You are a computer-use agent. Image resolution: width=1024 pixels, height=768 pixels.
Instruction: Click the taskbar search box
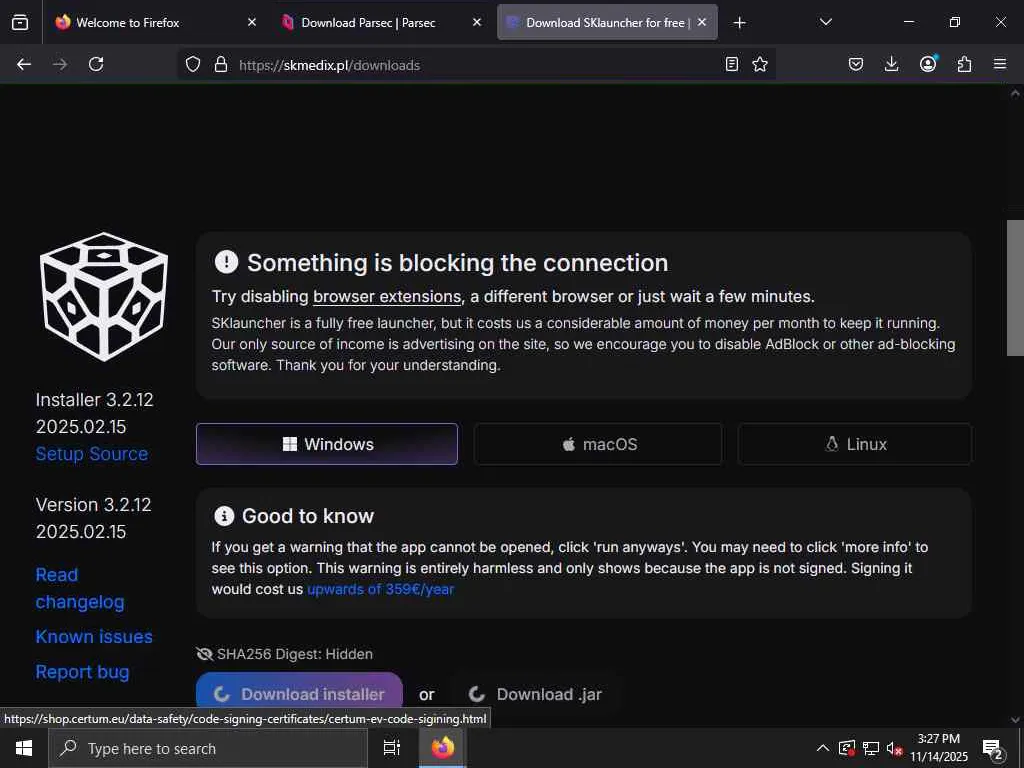(208, 748)
